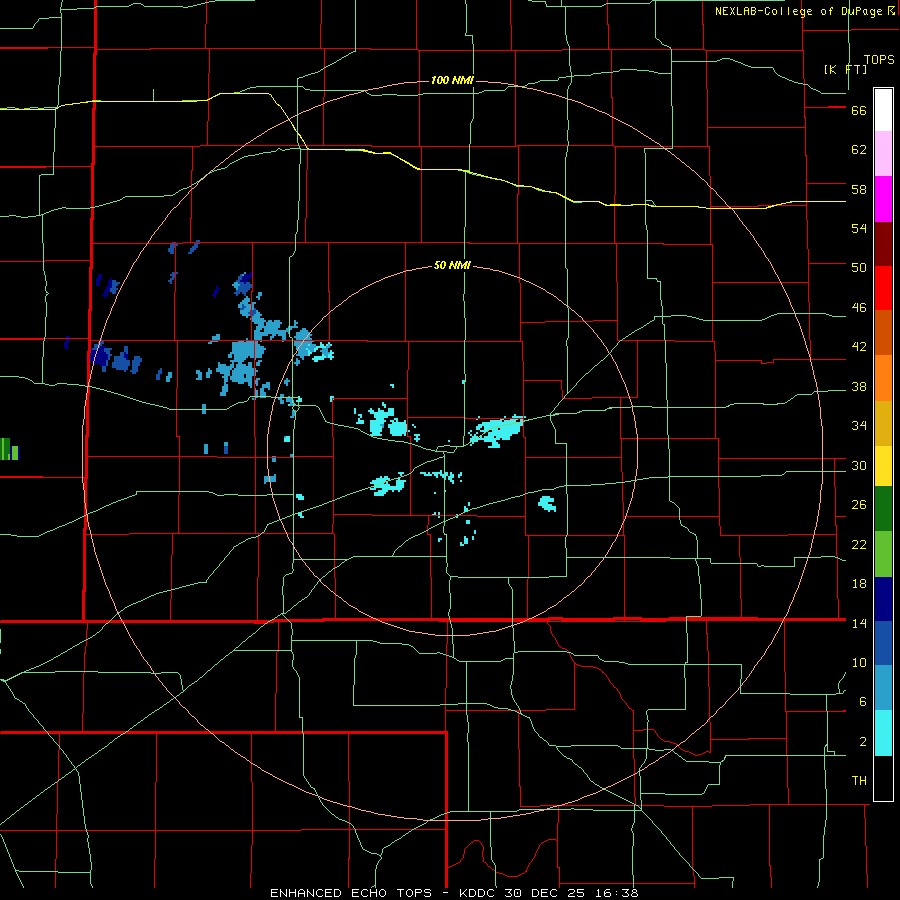Select the yellow 30 kft legend swatch
The height and width of the screenshot is (900, 900).
pos(883,466)
